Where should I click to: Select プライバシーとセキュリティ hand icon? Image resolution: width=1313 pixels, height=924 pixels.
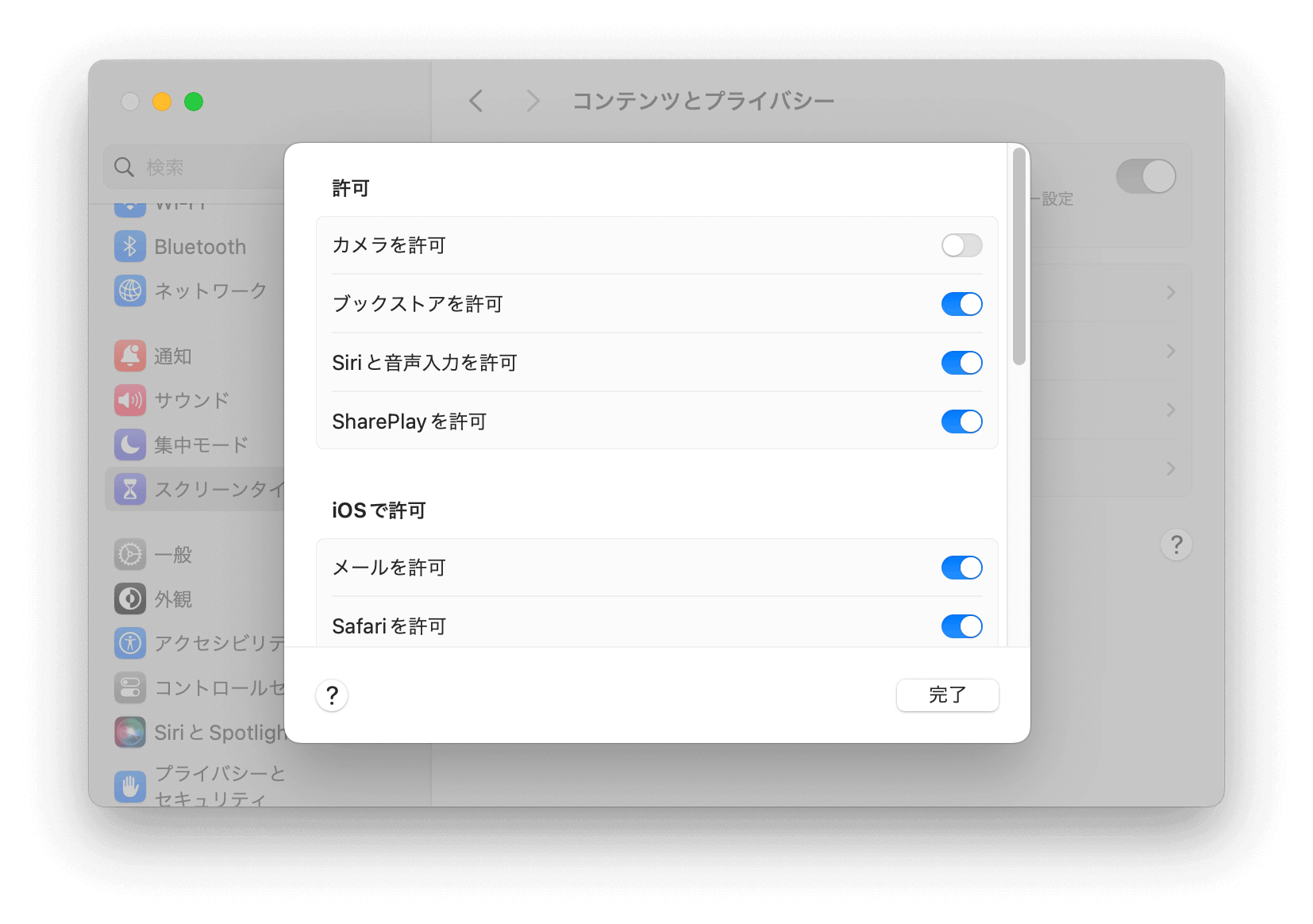tap(130, 787)
